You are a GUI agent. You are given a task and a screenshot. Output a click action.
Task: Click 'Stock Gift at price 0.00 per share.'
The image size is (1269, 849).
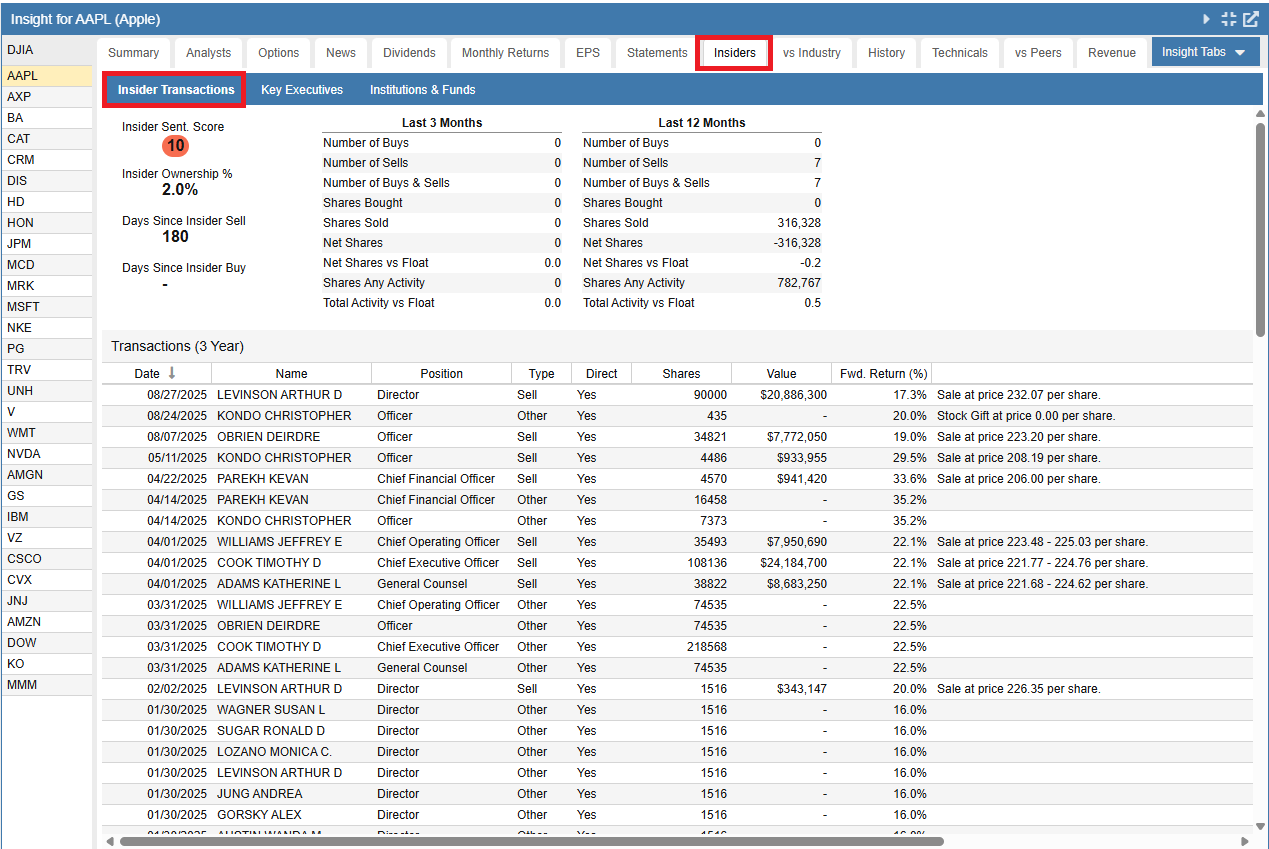[x=1026, y=416]
